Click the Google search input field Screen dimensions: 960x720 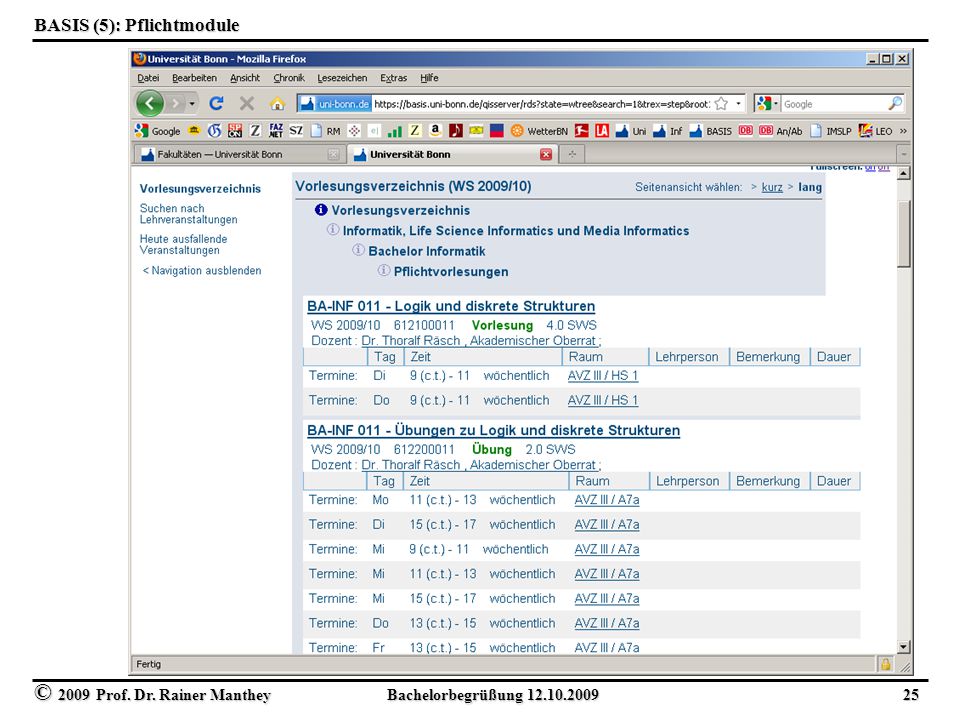coord(834,104)
